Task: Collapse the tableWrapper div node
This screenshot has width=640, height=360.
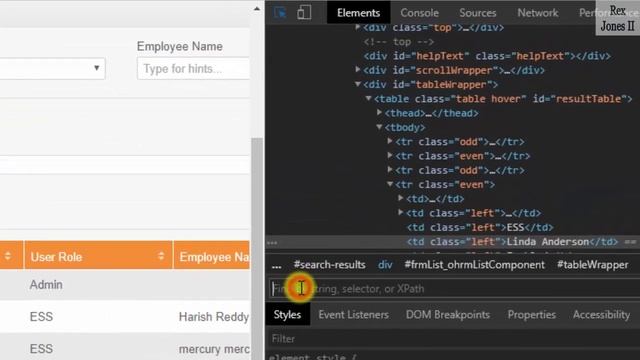Action: click(358, 84)
